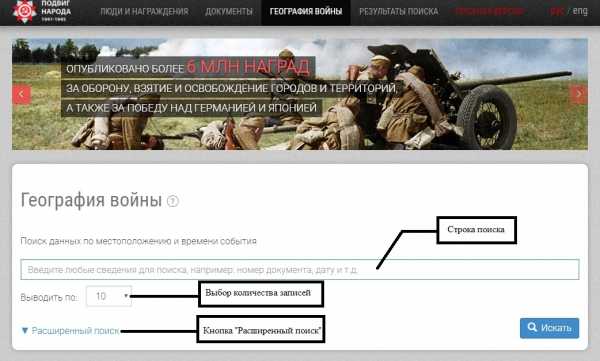Click the Подвиг народа star logo
600x361 pixels.
[24, 11]
